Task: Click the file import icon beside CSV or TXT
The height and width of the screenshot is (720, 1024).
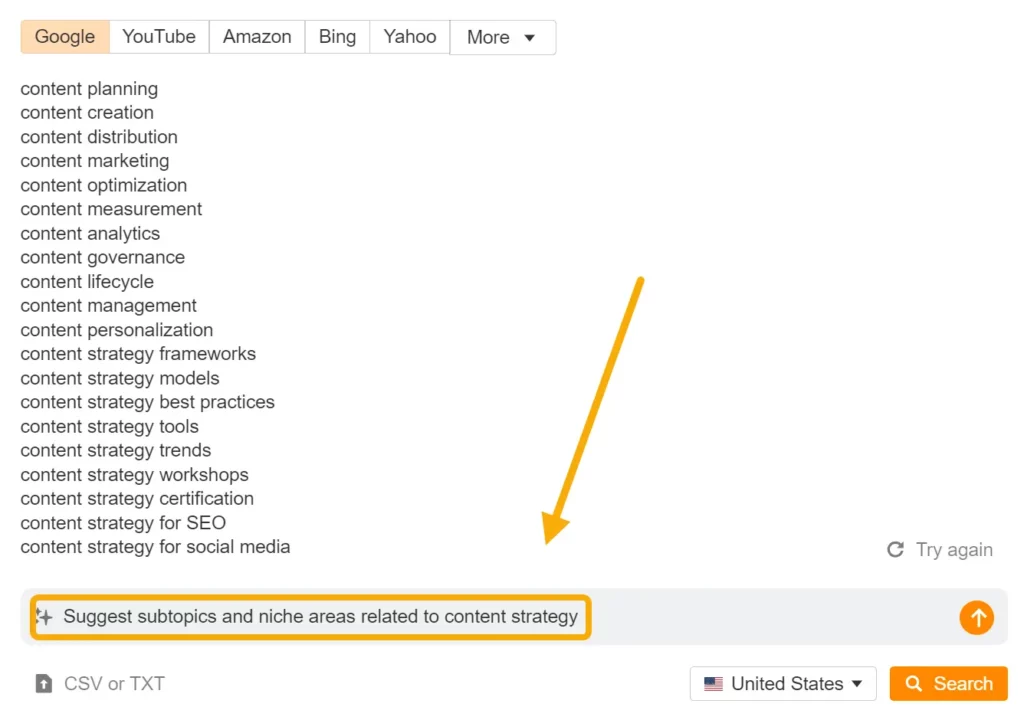Action: point(44,683)
